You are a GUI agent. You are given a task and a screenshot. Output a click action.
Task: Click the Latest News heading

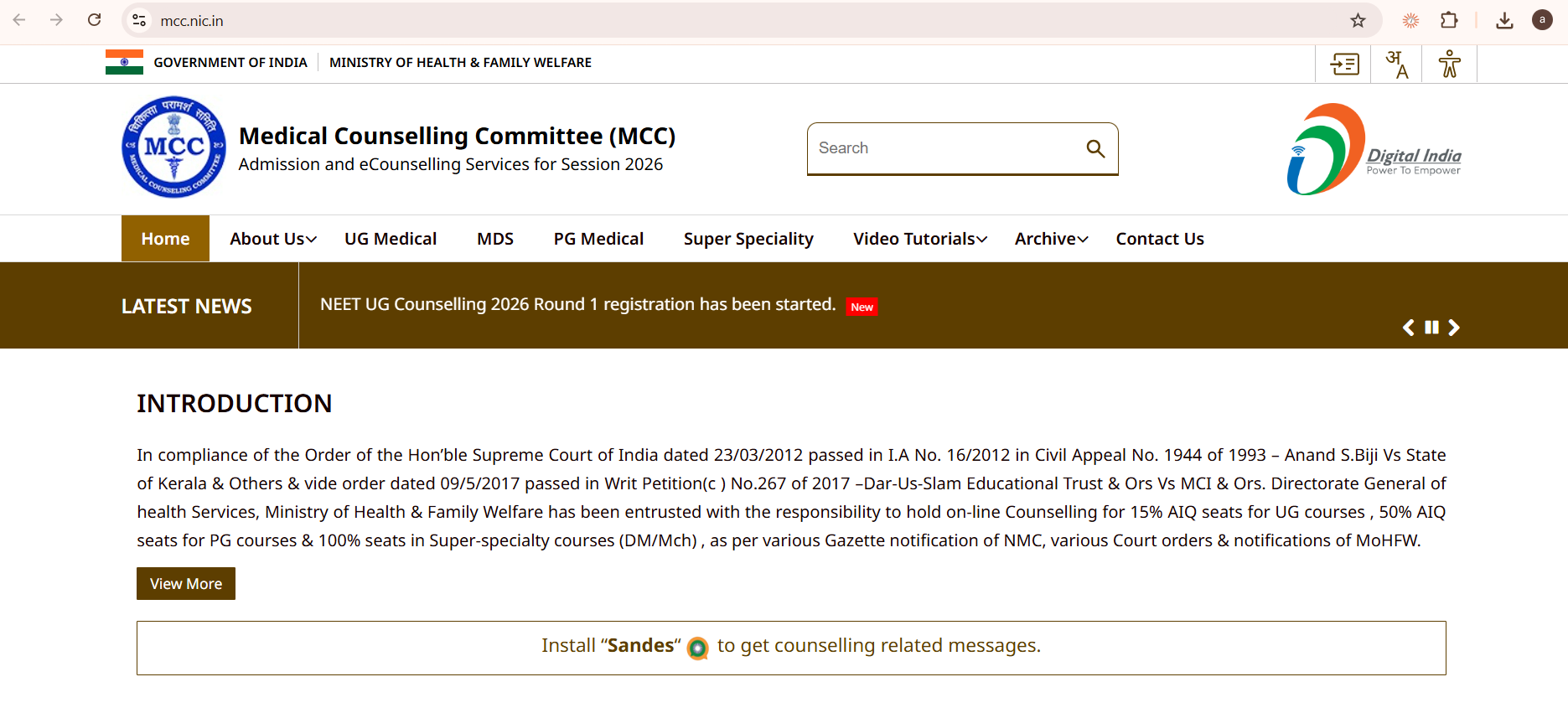(186, 307)
